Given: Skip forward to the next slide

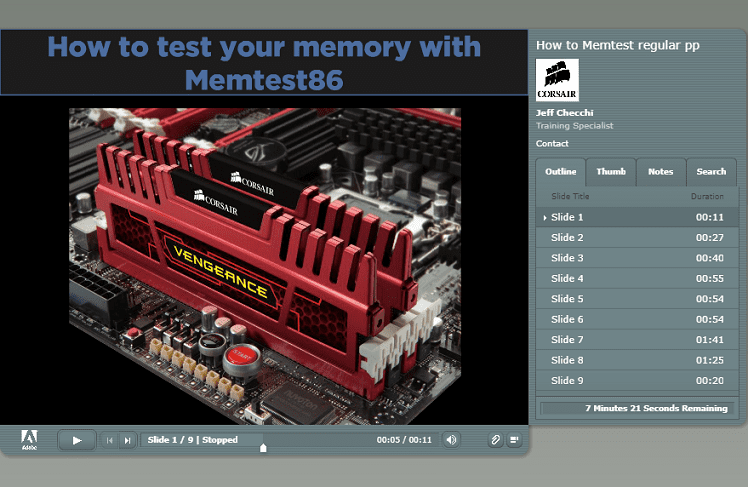Looking at the screenshot, I should click(127, 440).
